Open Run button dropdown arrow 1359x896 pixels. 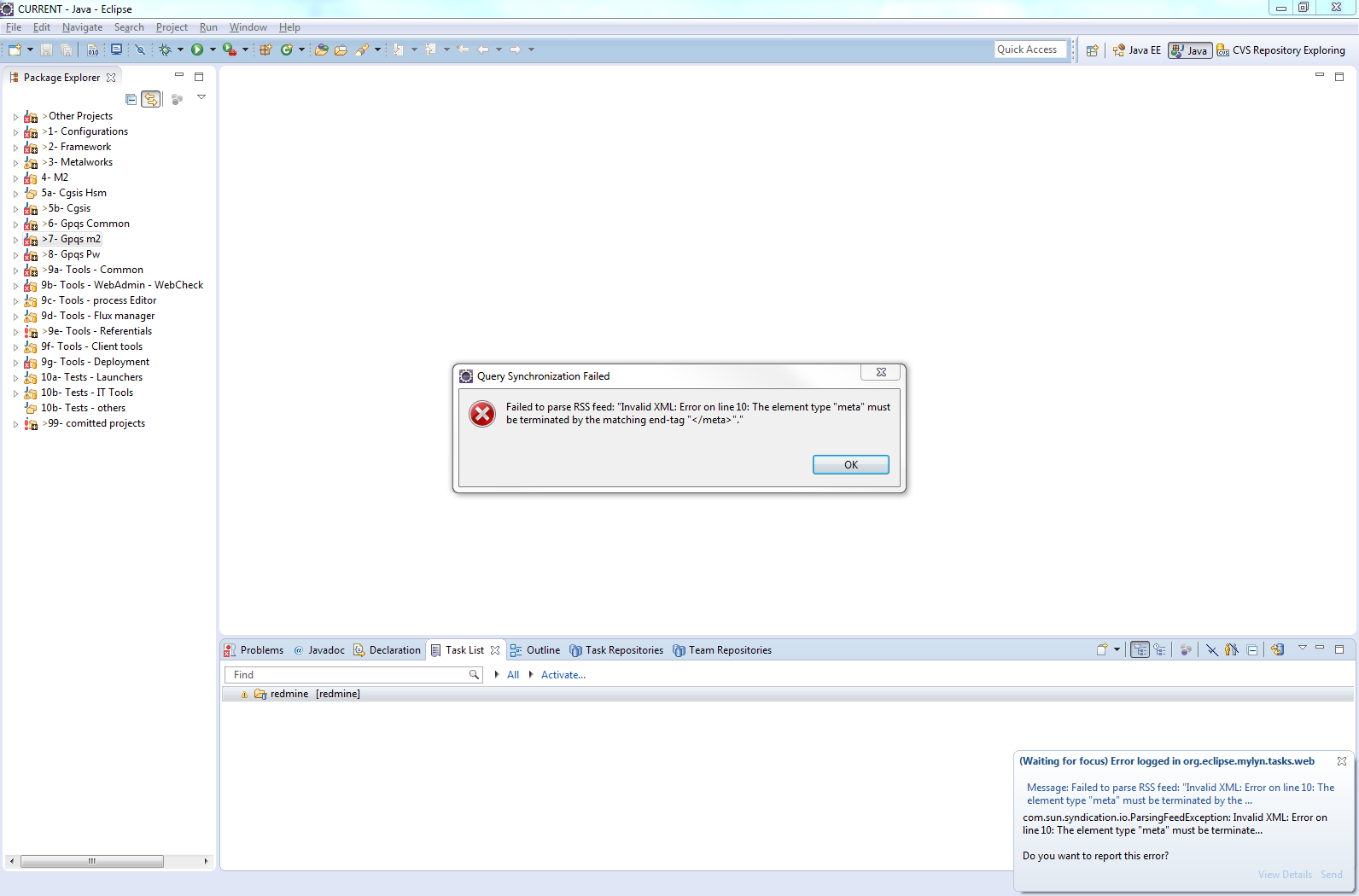tap(213, 49)
